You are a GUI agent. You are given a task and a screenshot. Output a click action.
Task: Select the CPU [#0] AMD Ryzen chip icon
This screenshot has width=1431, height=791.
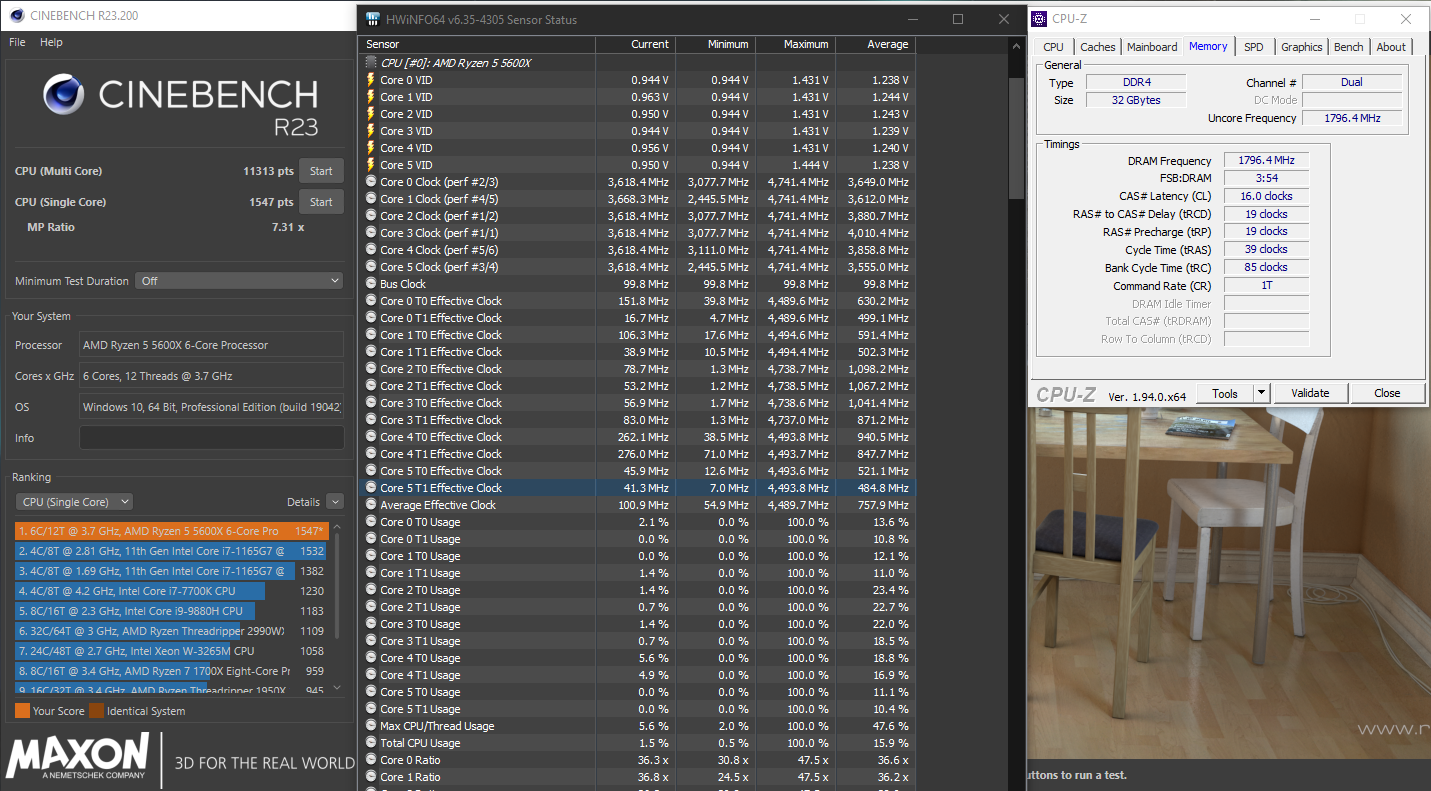click(x=371, y=63)
